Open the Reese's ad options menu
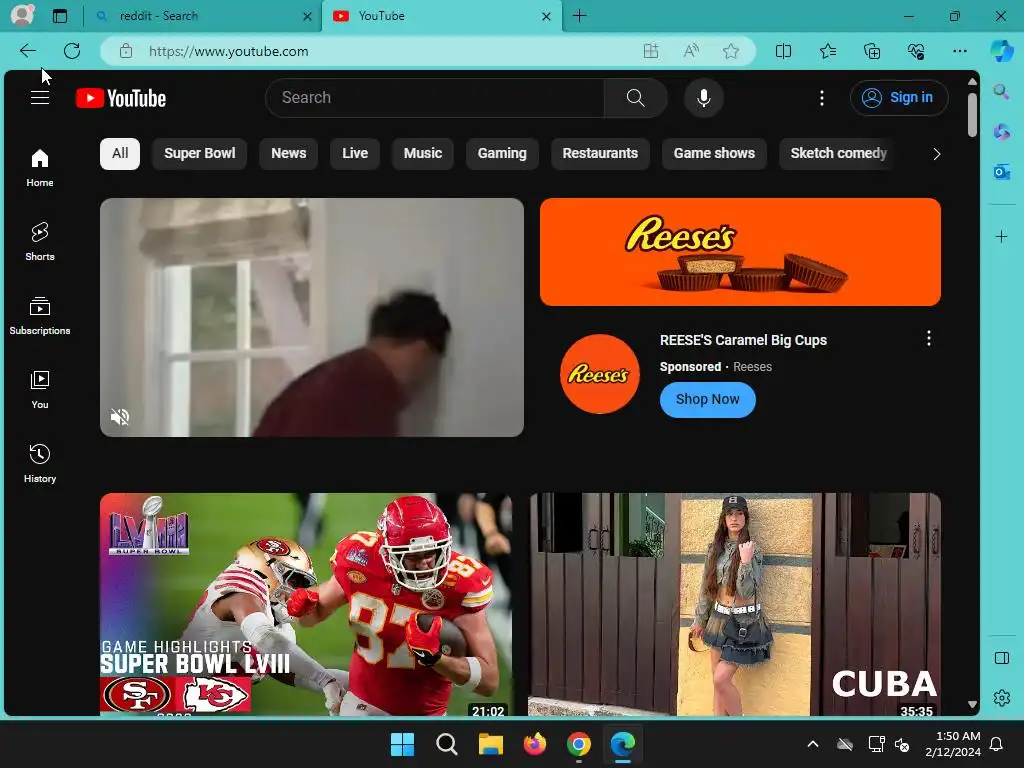 [x=929, y=338]
